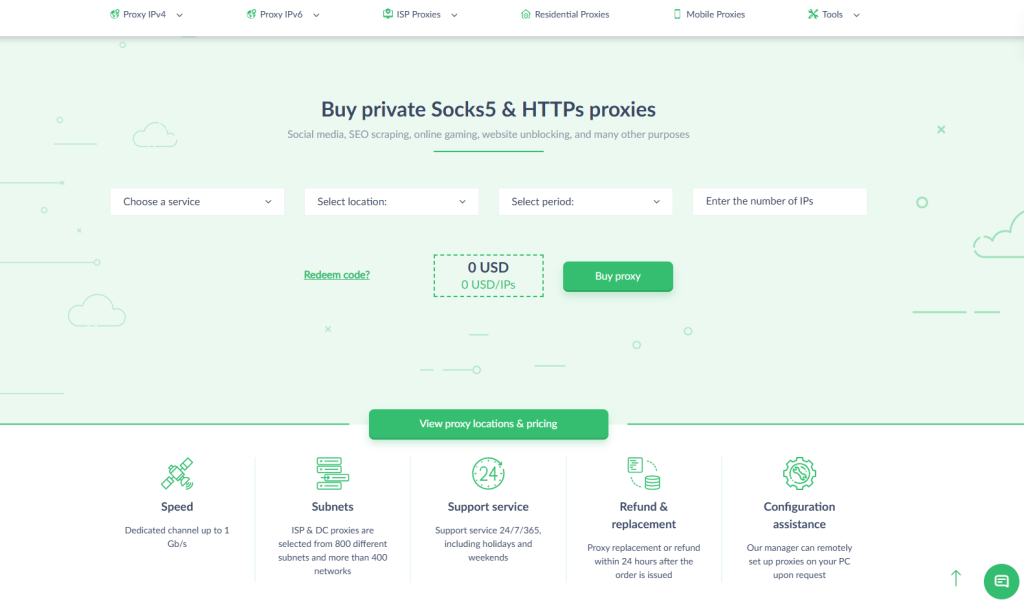Open the Choose a service dropdown
The height and width of the screenshot is (602, 1024).
(x=197, y=202)
